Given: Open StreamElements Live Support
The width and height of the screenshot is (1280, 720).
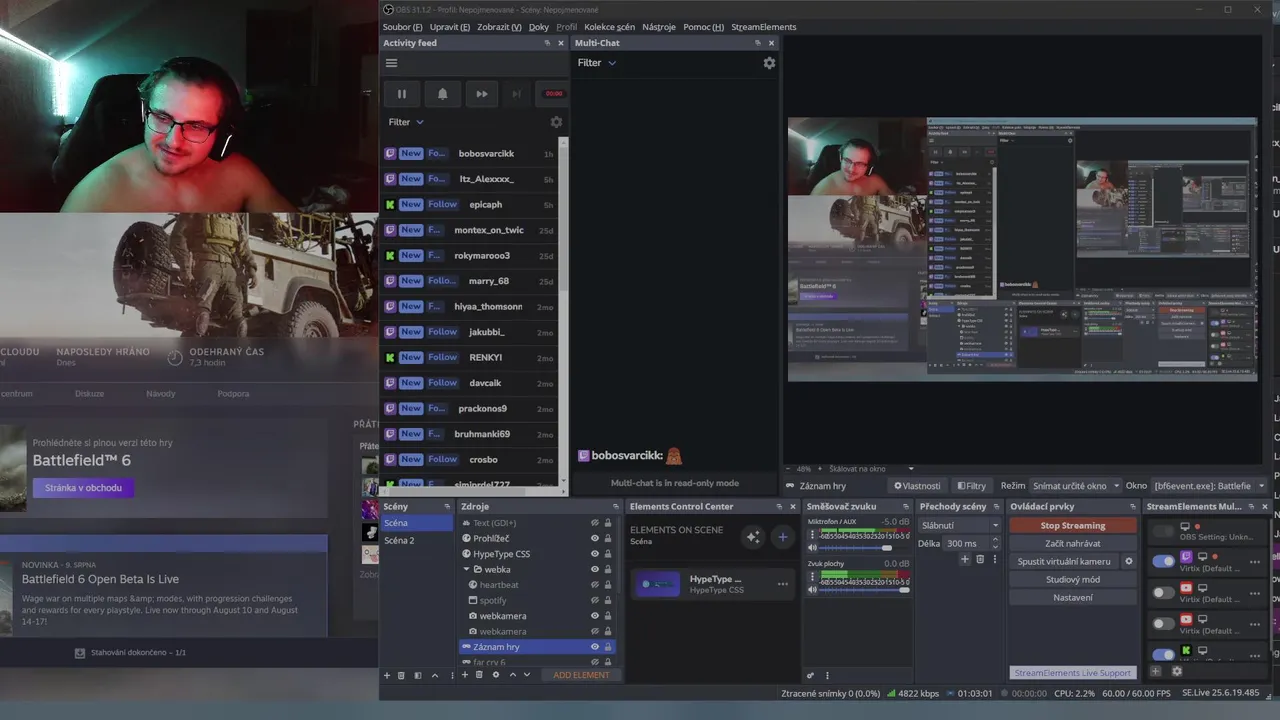Looking at the screenshot, I should click(1073, 673).
